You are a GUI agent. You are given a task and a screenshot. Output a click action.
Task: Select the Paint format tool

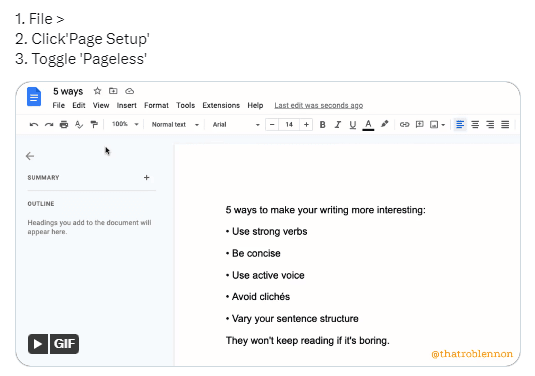[x=94, y=125]
